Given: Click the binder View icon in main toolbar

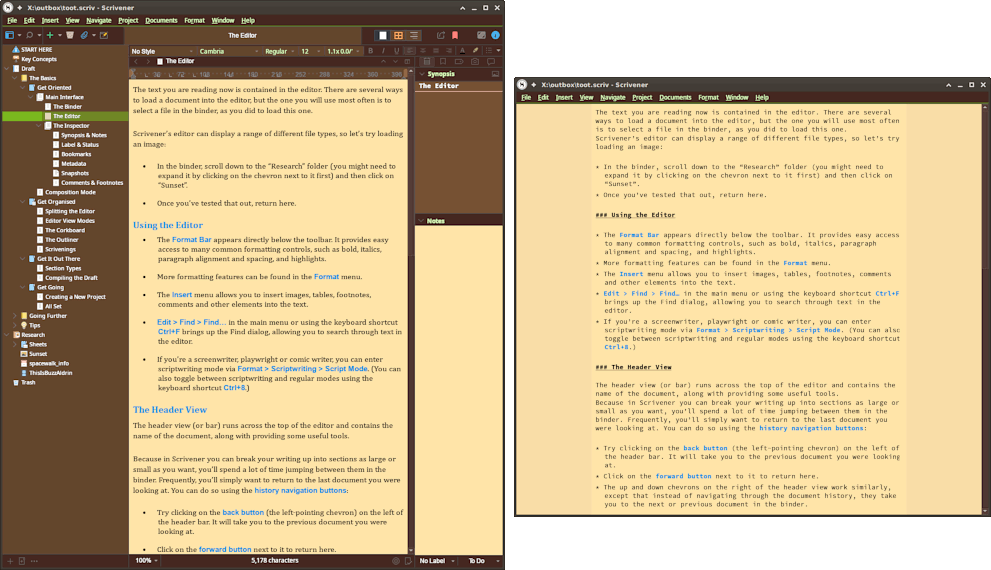Looking at the screenshot, I should [x=9, y=35].
